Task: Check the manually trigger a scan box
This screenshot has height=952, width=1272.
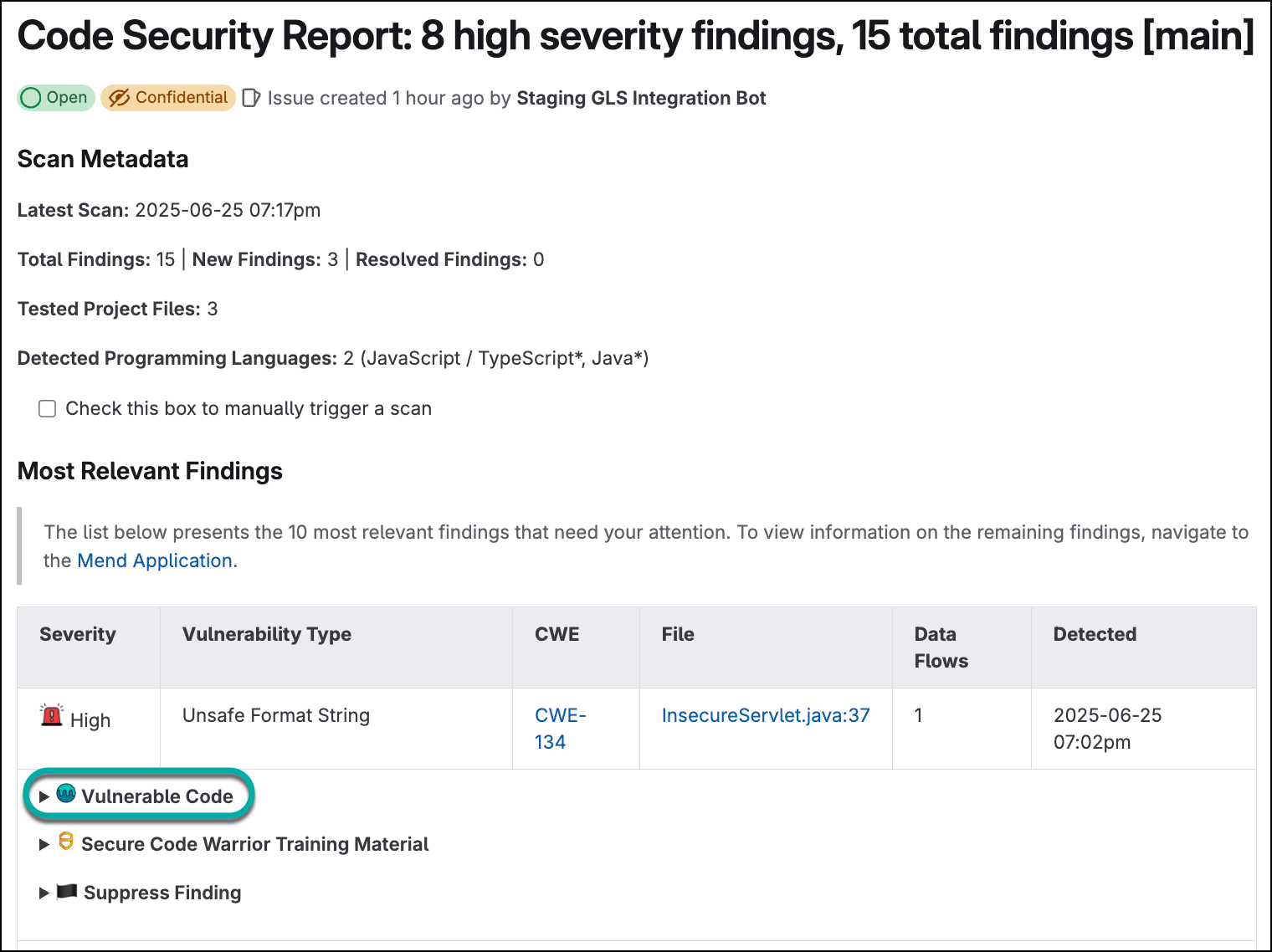Action: click(48, 408)
